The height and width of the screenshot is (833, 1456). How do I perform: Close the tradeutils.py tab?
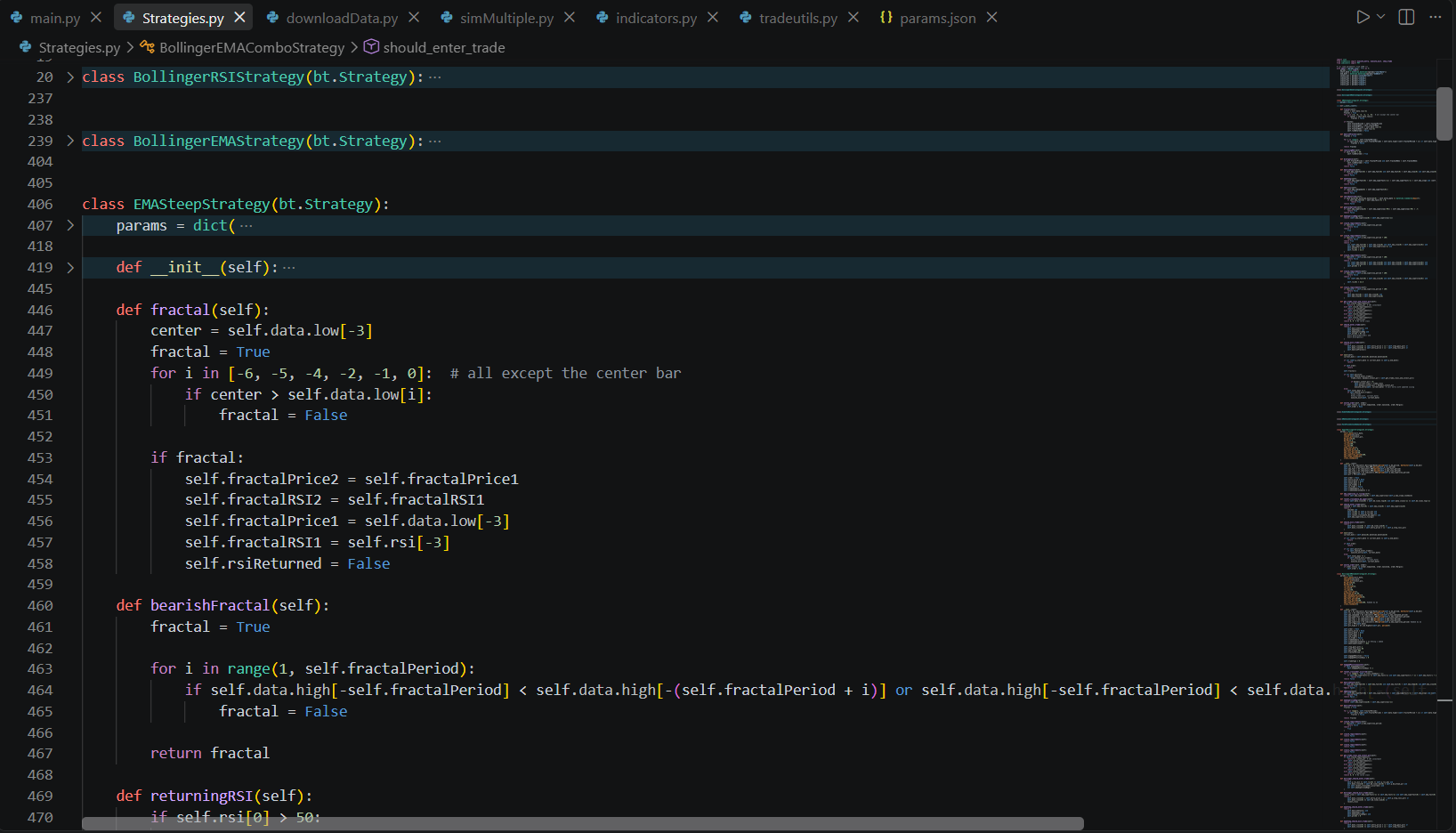(853, 17)
